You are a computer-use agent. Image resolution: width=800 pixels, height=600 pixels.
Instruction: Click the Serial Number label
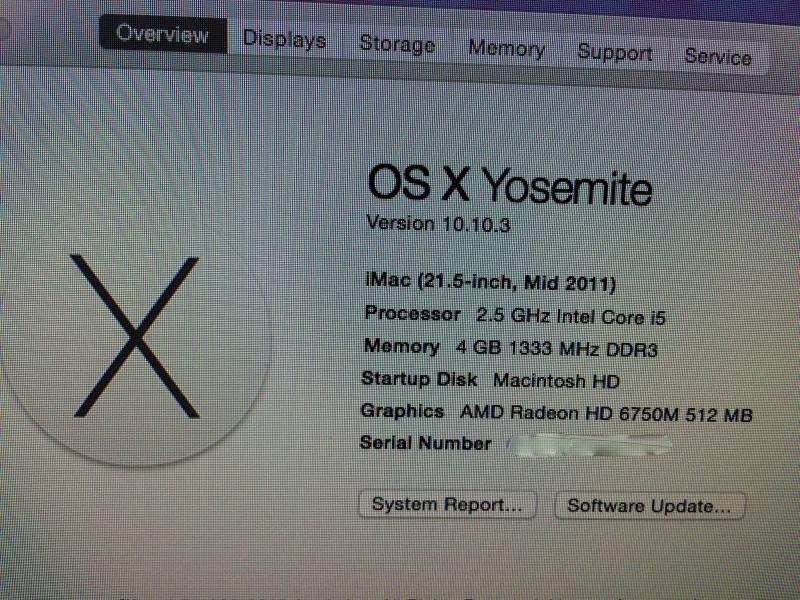click(426, 443)
